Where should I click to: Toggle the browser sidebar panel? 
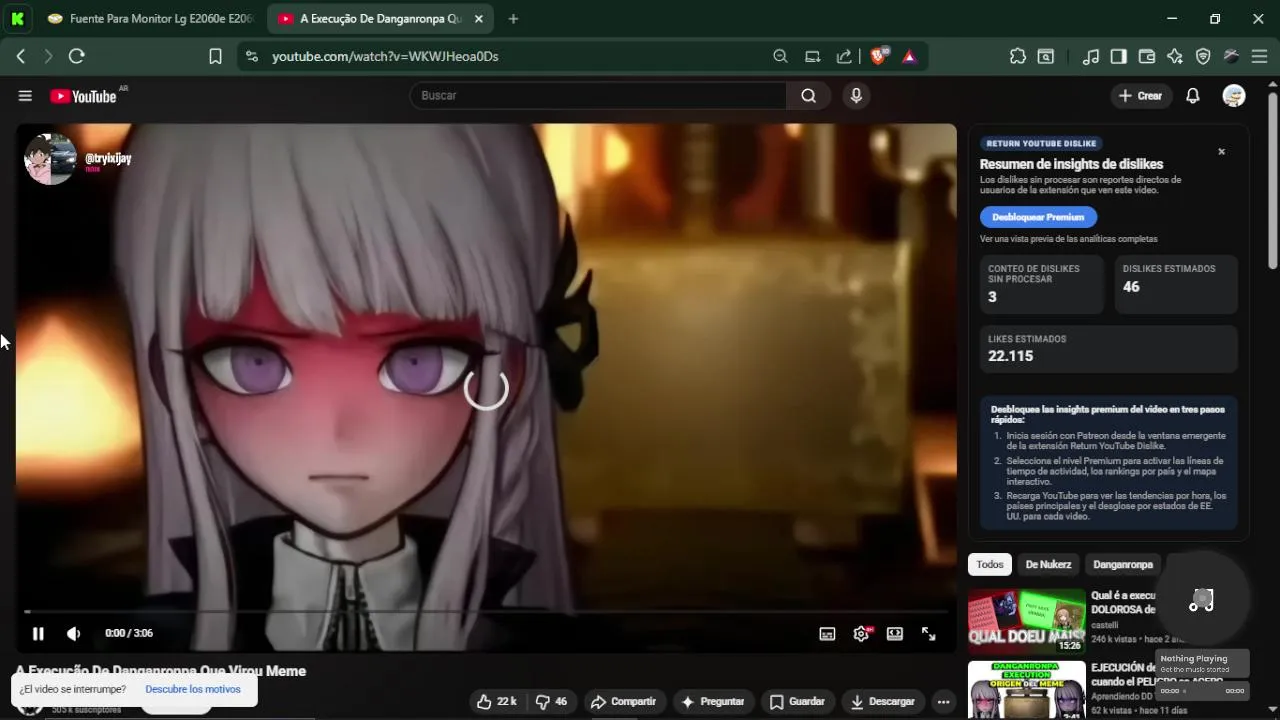point(1119,57)
